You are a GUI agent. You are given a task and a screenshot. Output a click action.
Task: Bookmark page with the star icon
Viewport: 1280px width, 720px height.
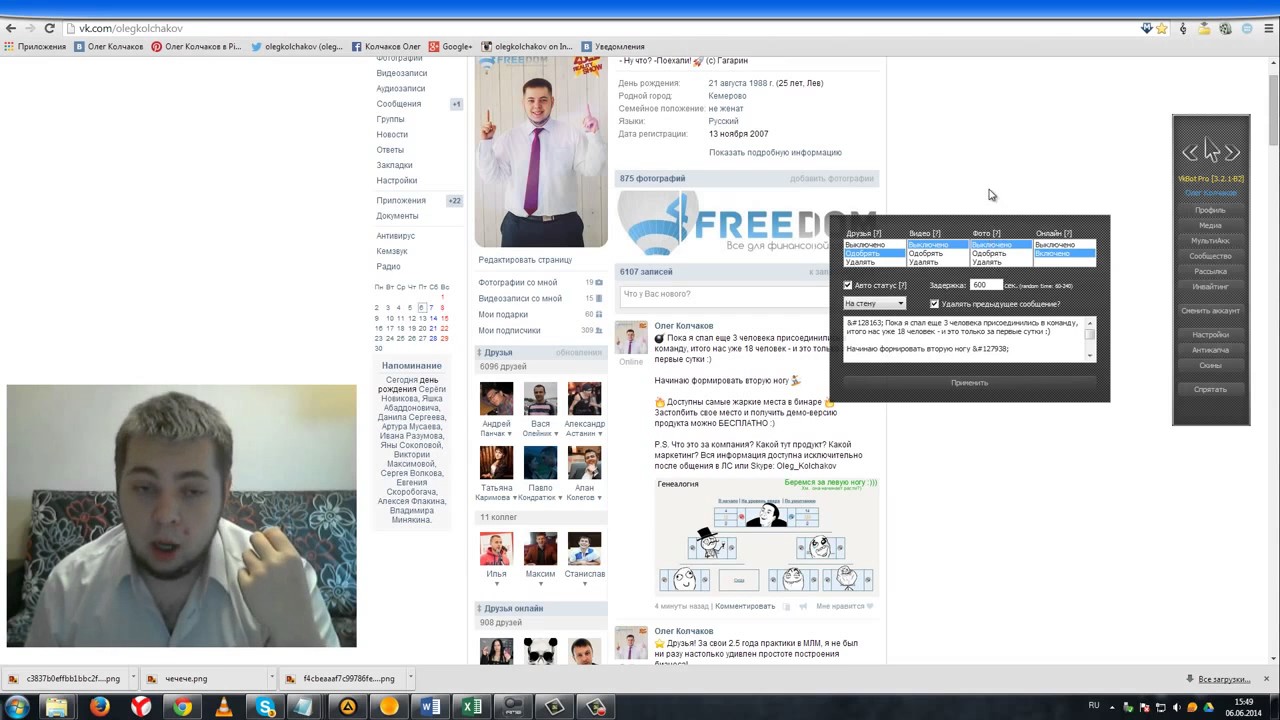pos(1162,28)
